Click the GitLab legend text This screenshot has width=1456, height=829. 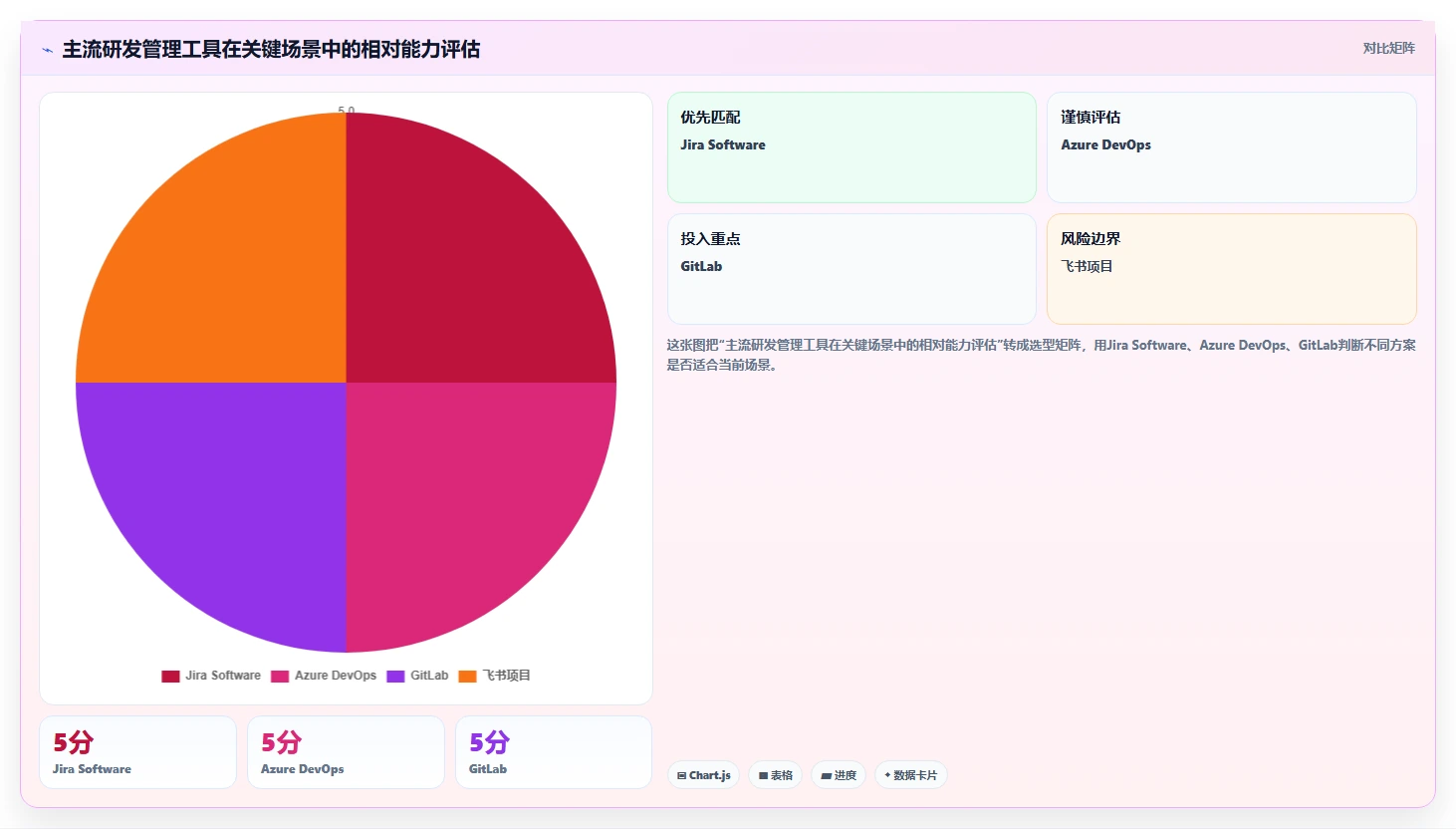coord(429,676)
